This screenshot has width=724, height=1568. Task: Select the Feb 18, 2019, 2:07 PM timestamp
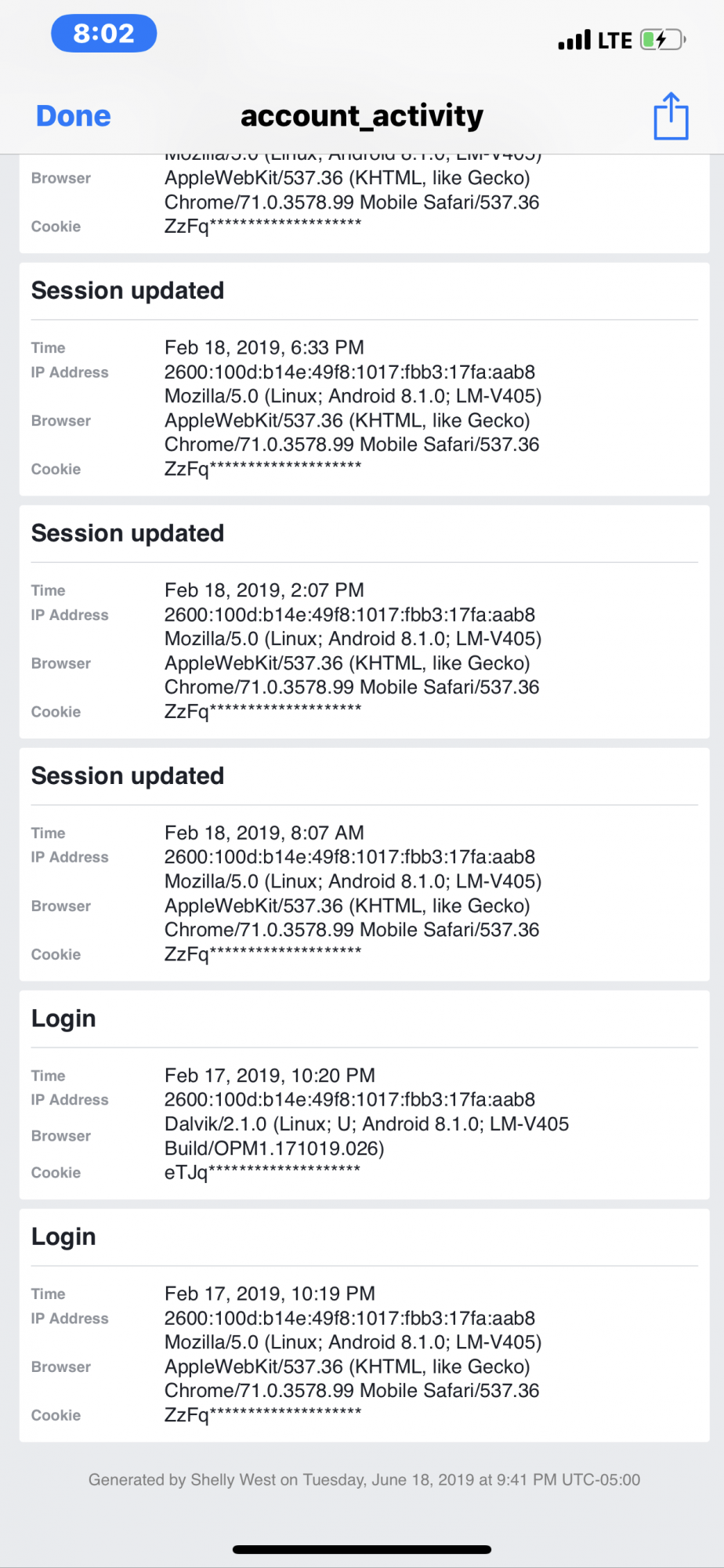pos(264,590)
